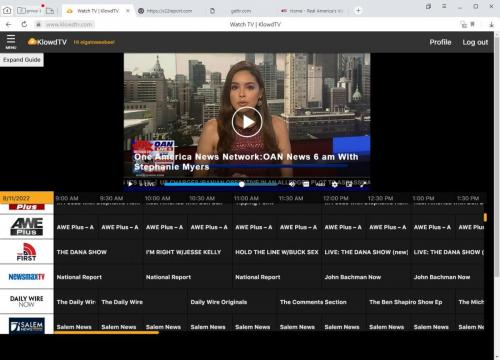The height and width of the screenshot is (360, 500).
Task: Expand the program guide
Action: pos(22,60)
